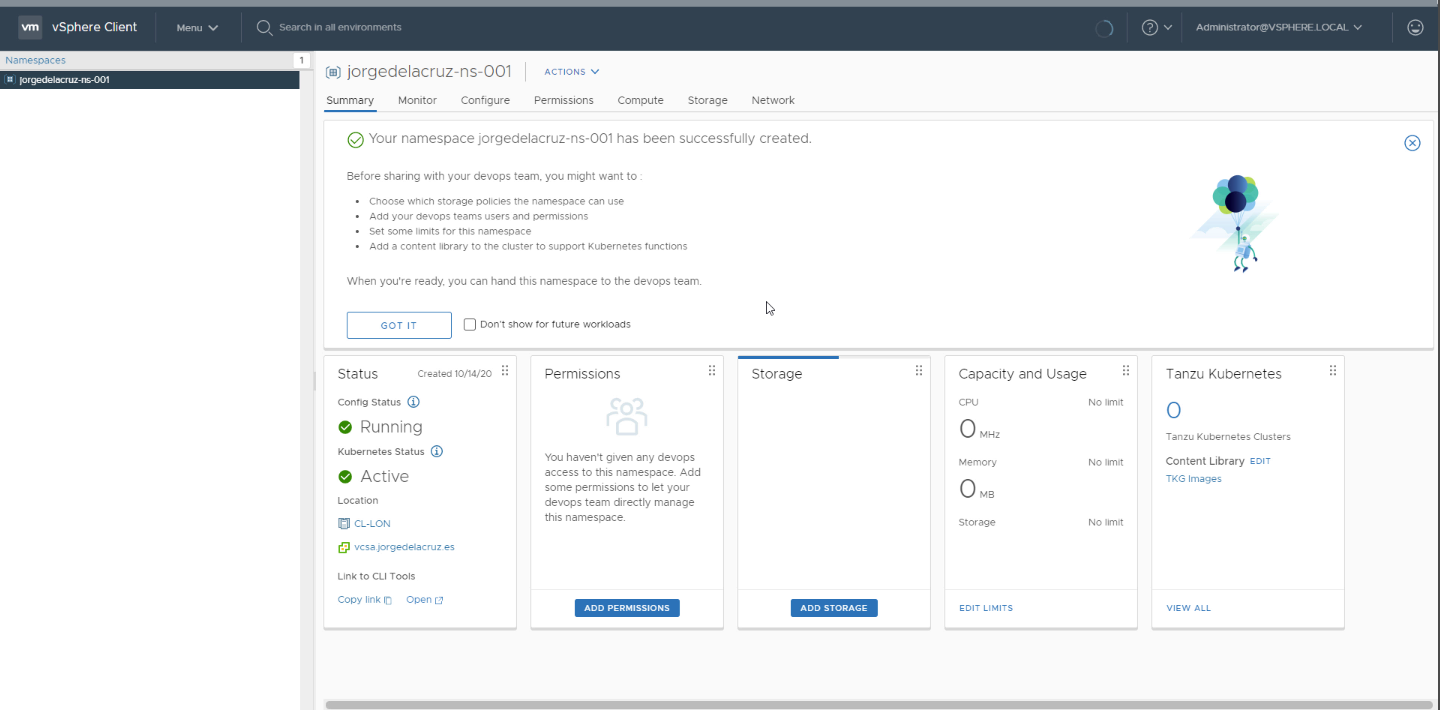Click the external link icon next to Open
The image size is (1440, 710).
point(439,600)
